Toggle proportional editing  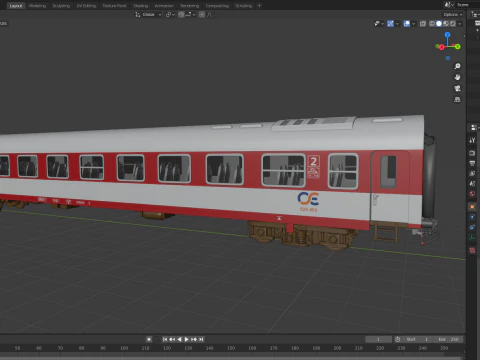coord(202,15)
